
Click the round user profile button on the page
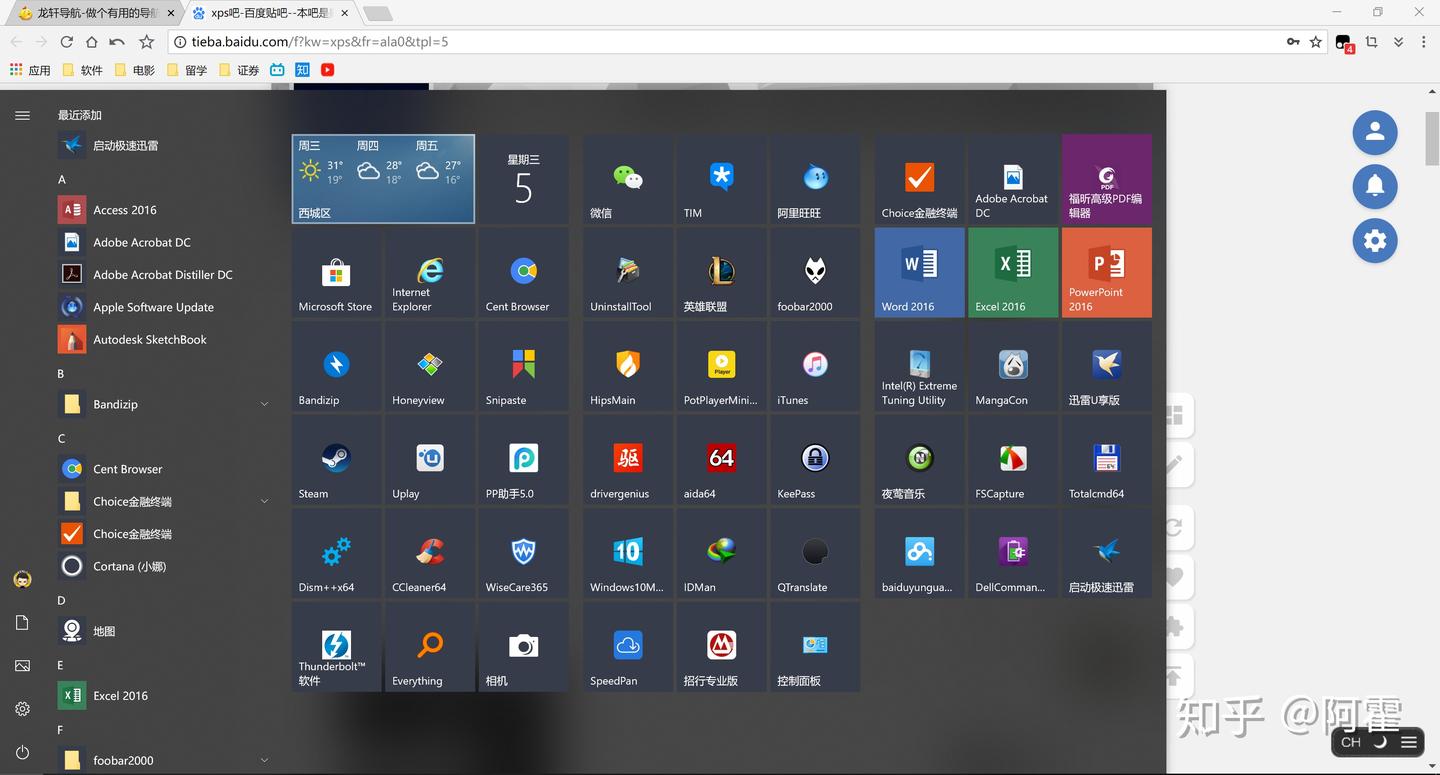click(x=1375, y=132)
